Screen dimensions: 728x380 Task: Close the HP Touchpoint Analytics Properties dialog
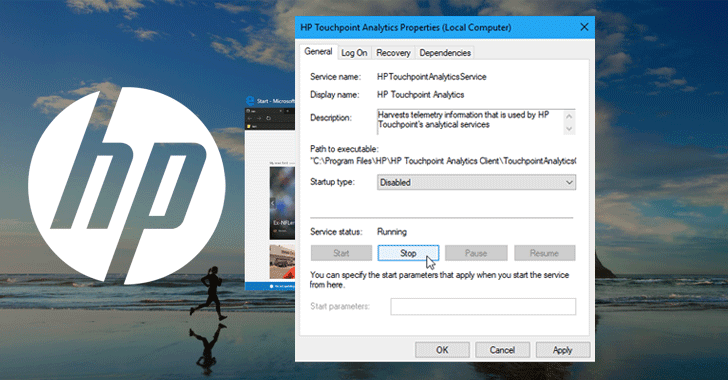585,27
